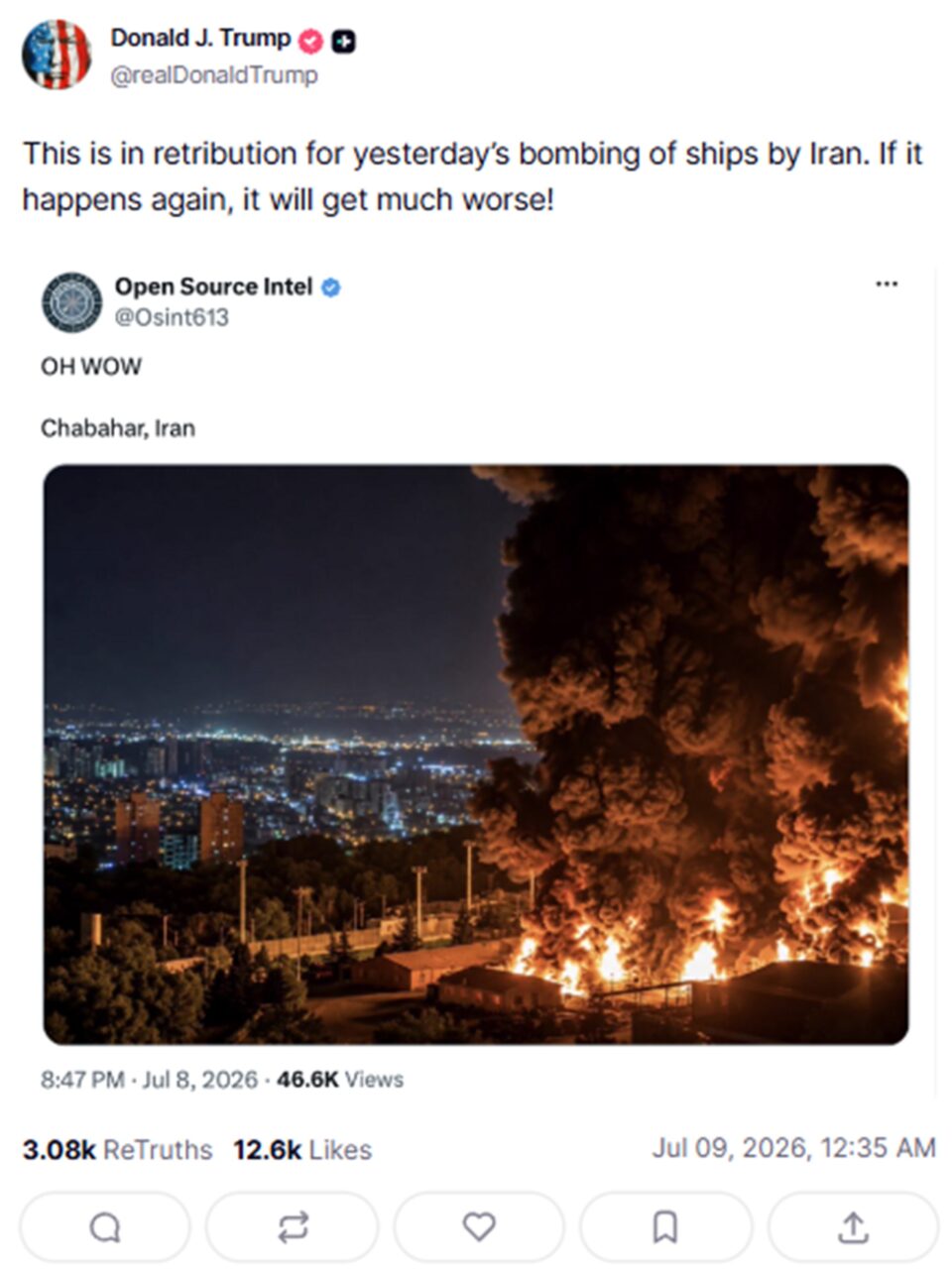This screenshot has width=952, height=1273.
Task: Open the @realDonaldTrump handle link
Action: (x=214, y=75)
